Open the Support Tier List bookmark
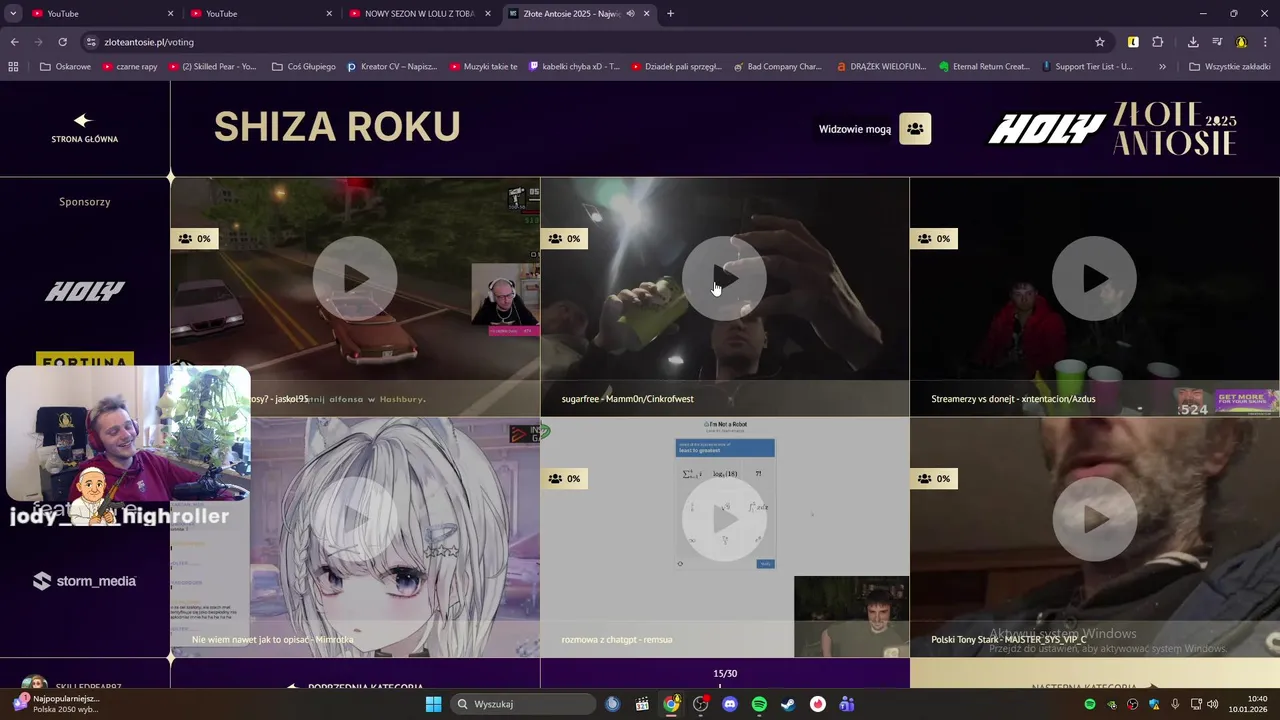Image resolution: width=1280 pixels, height=720 pixels. [x=1087, y=66]
